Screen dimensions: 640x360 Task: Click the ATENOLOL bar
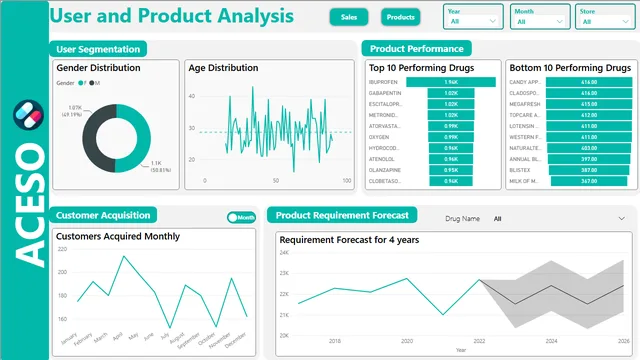[451, 159]
